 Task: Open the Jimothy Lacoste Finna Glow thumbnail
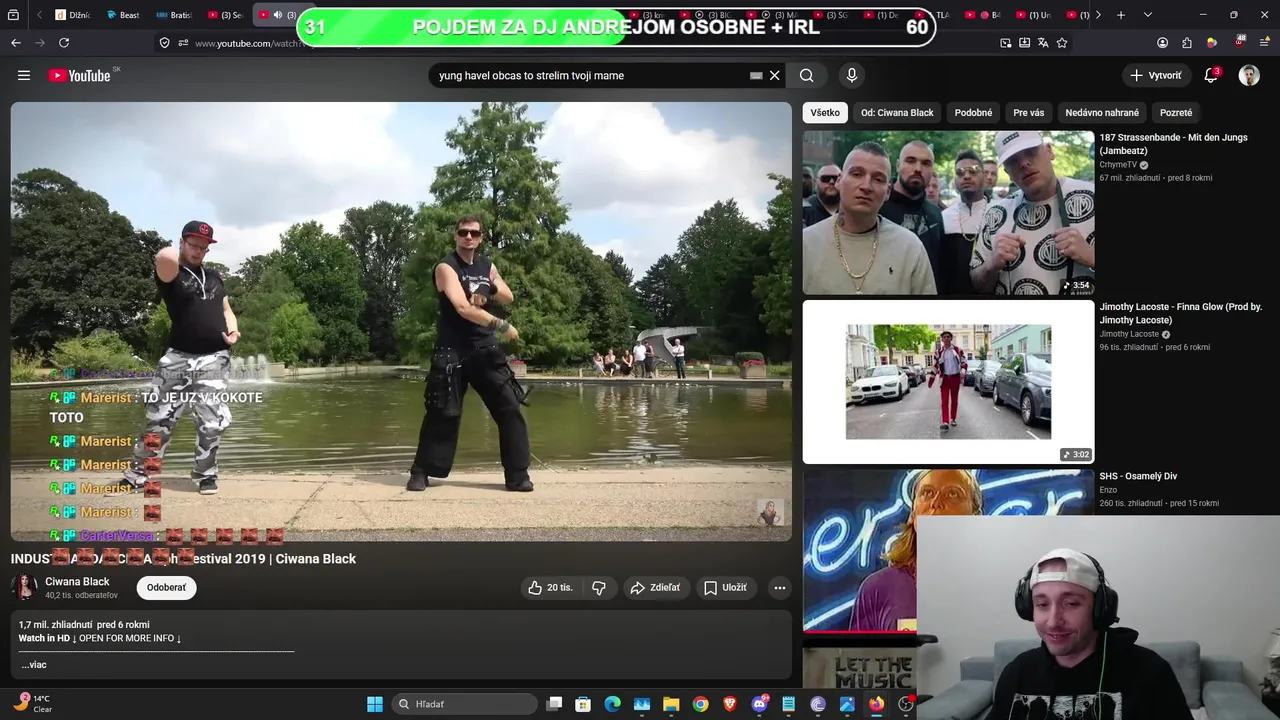[x=948, y=382]
